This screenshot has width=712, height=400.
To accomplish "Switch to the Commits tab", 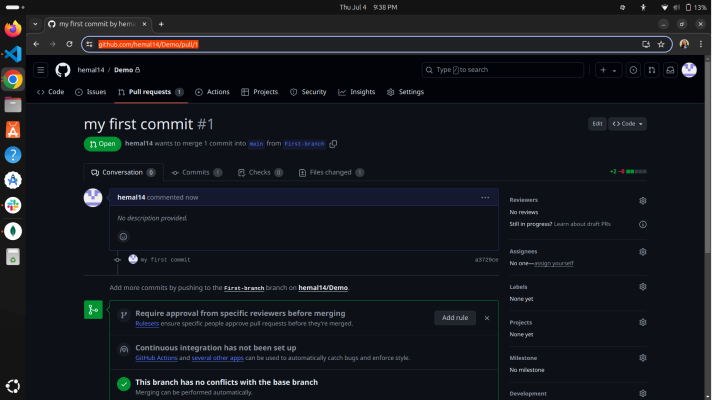I will (x=196, y=173).
